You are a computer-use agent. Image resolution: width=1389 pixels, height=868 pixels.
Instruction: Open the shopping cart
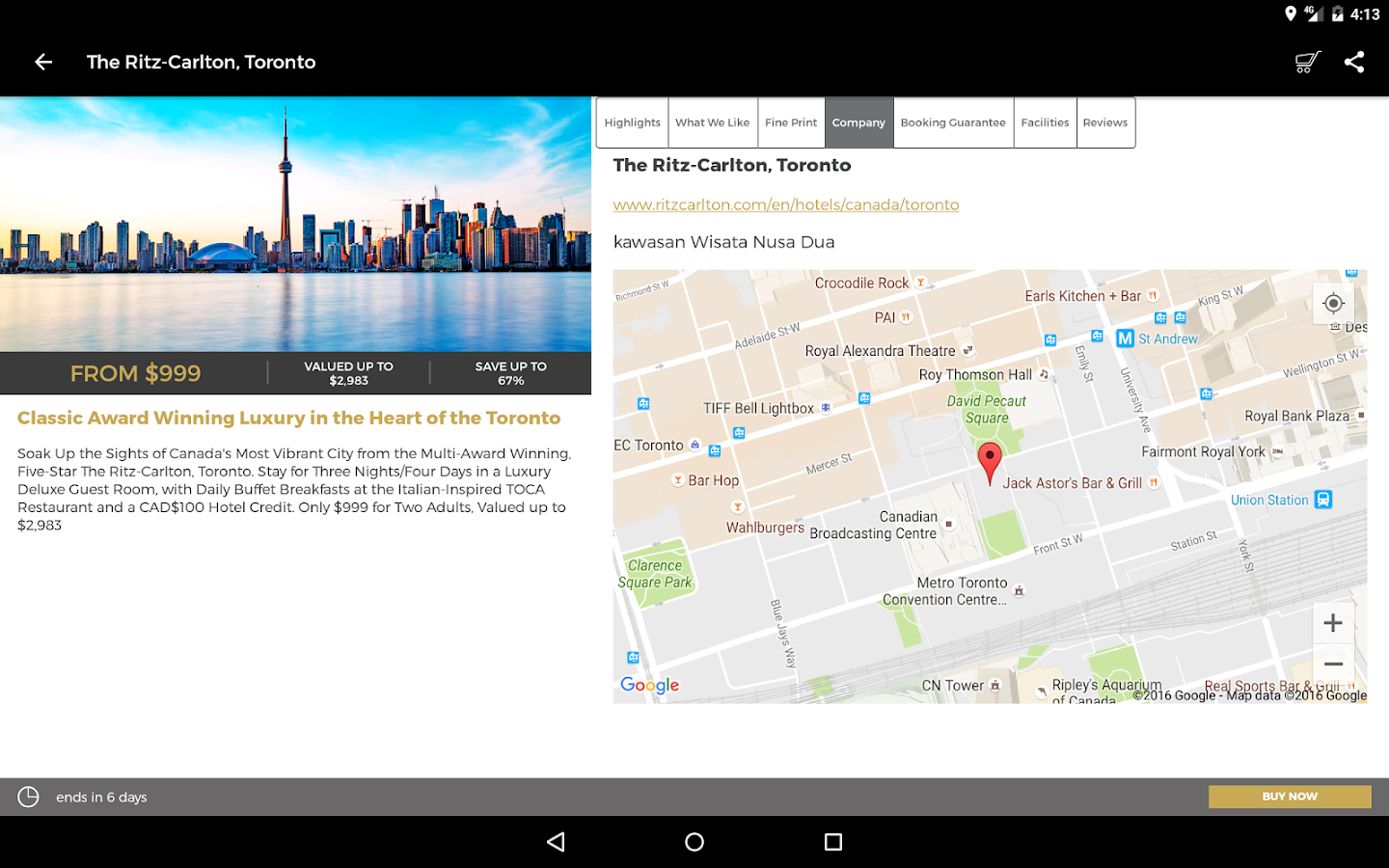[1307, 62]
